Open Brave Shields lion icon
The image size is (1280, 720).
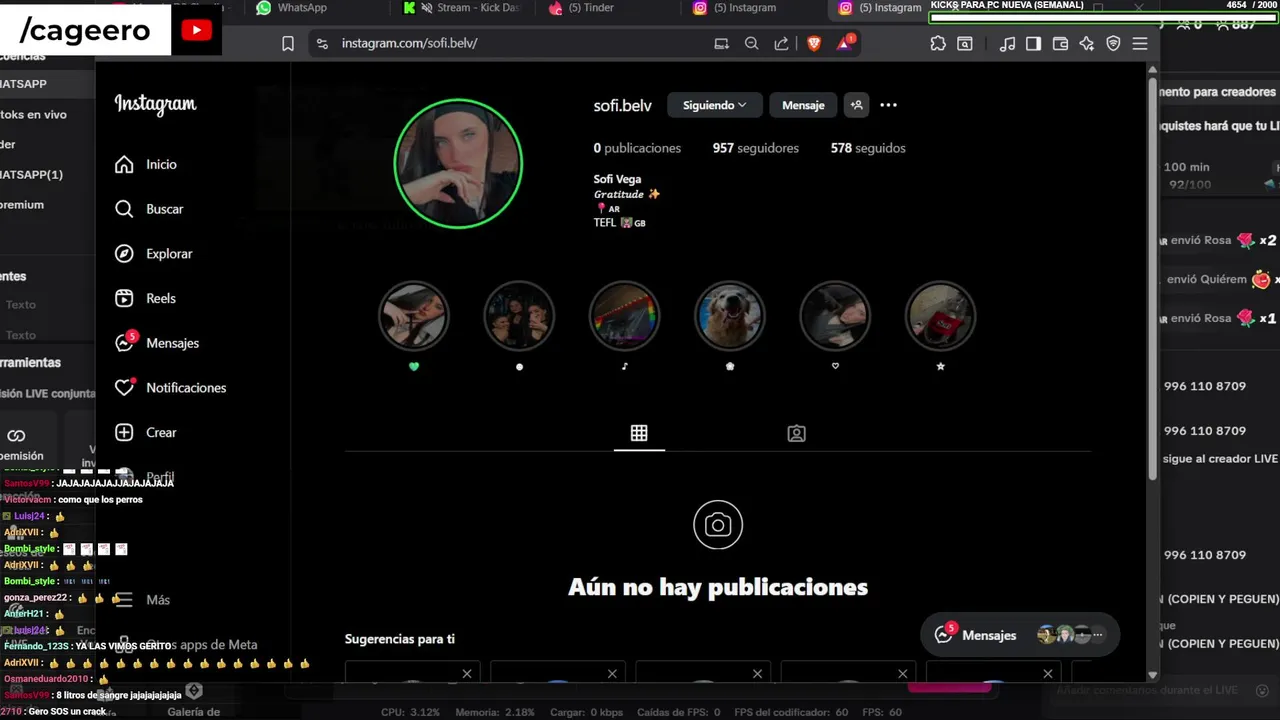point(814,44)
